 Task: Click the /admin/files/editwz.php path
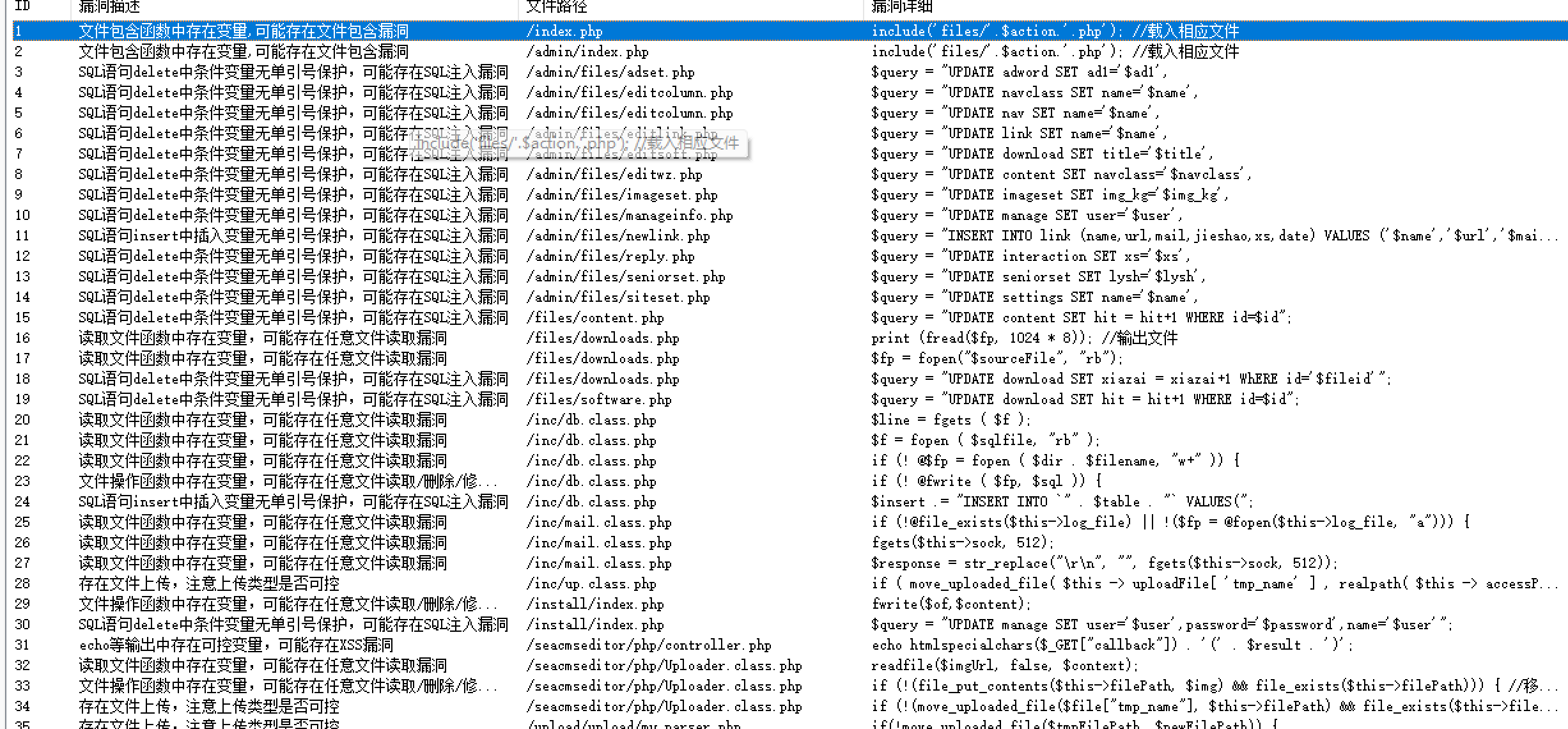(614, 174)
